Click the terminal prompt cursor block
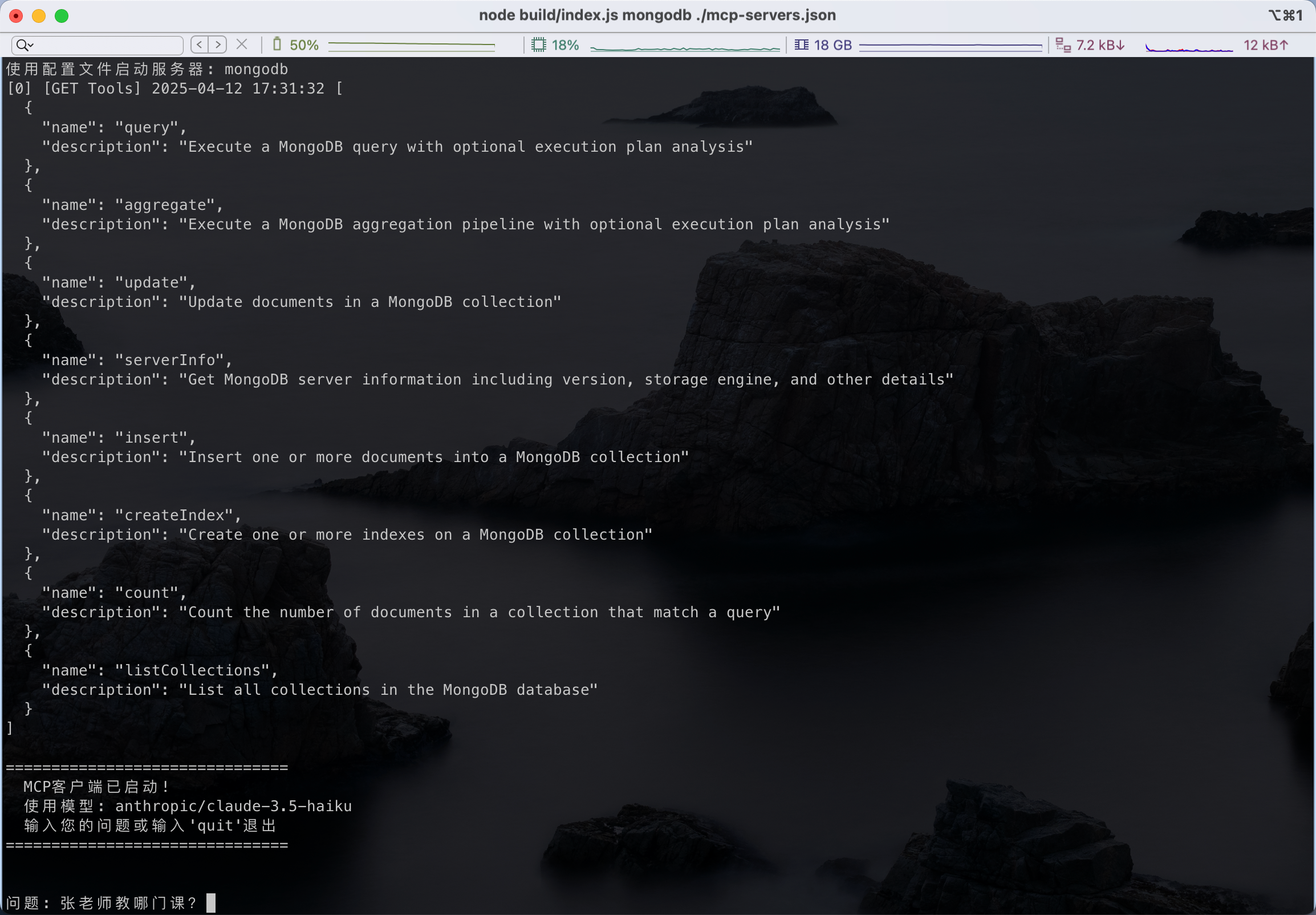The height and width of the screenshot is (915, 1316). pos(211,902)
